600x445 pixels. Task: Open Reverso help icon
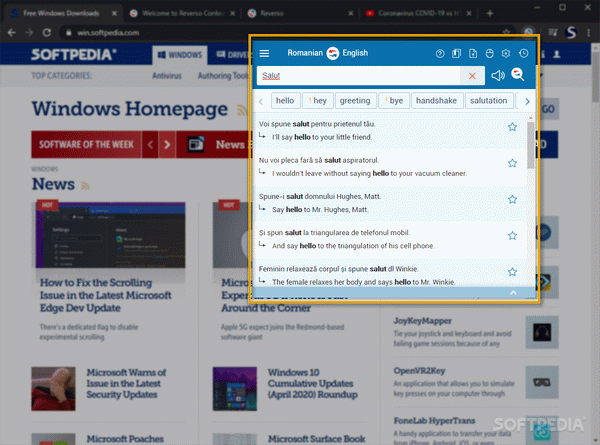(x=440, y=54)
